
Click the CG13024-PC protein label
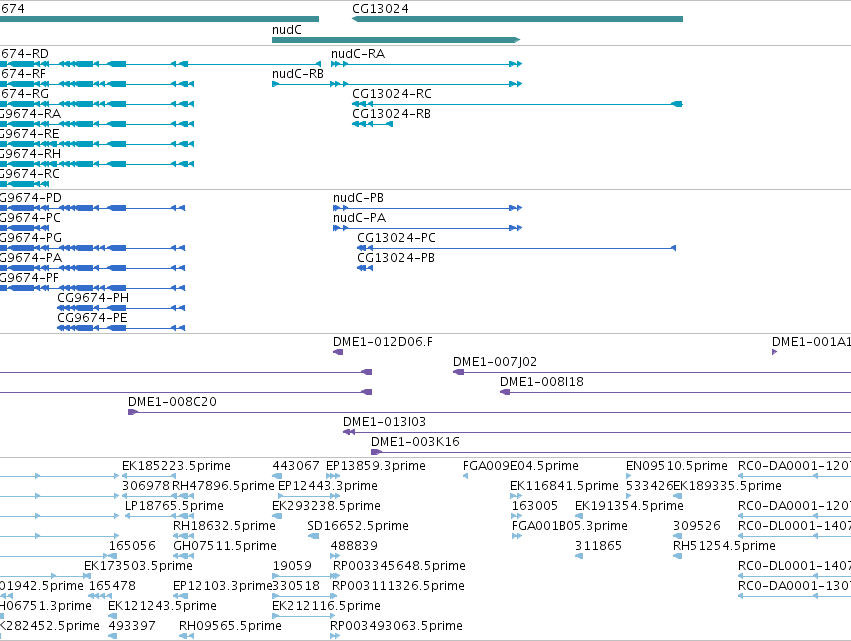pyautogui.click(x=396, y=238)
